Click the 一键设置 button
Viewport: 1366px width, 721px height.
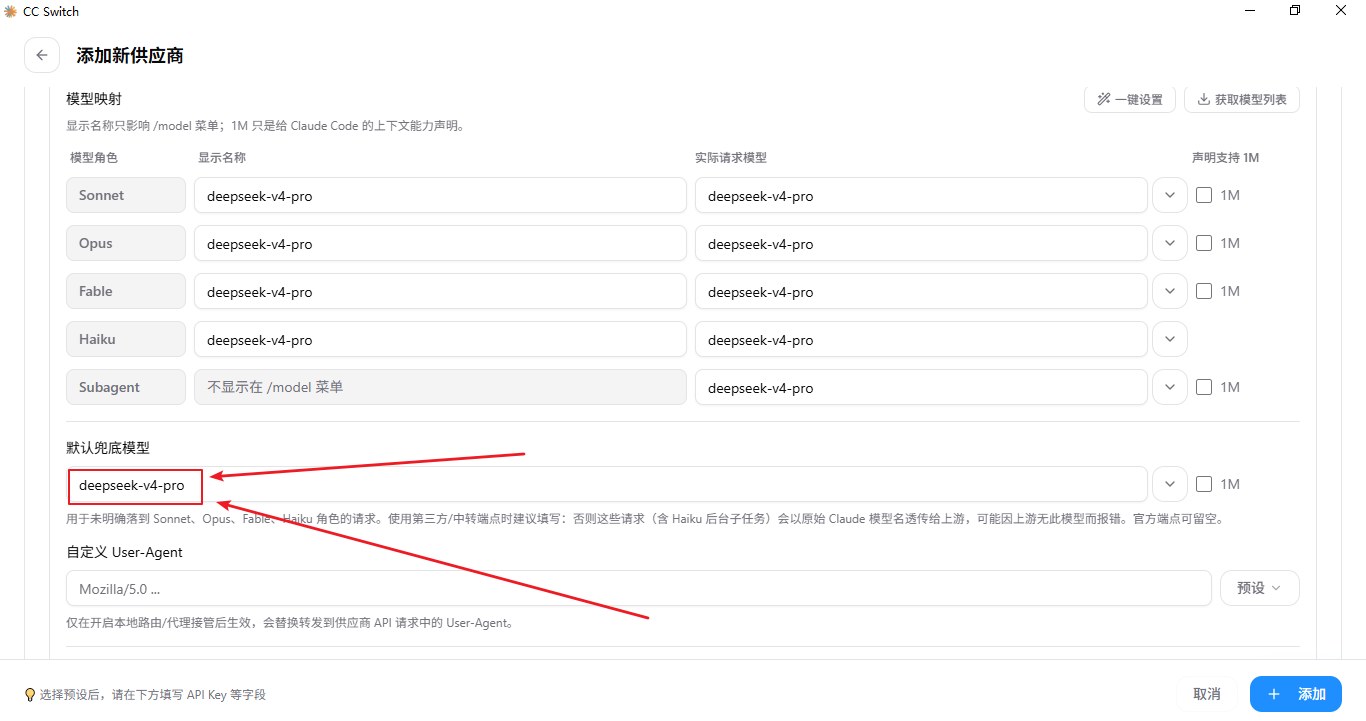pyautogui.click(x=1130, y=99)
